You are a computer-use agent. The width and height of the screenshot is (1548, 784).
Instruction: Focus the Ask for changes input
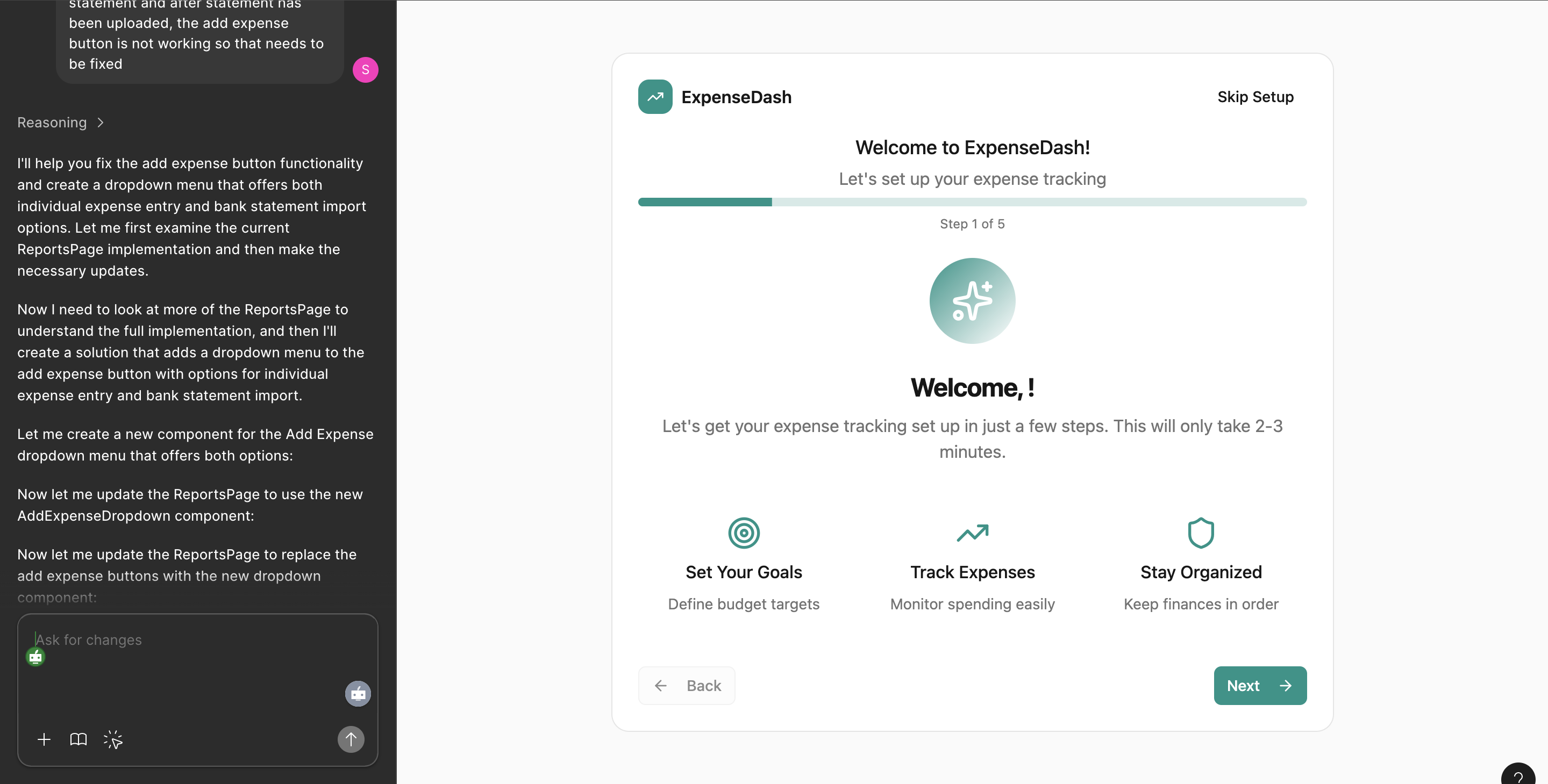point(180,641)
